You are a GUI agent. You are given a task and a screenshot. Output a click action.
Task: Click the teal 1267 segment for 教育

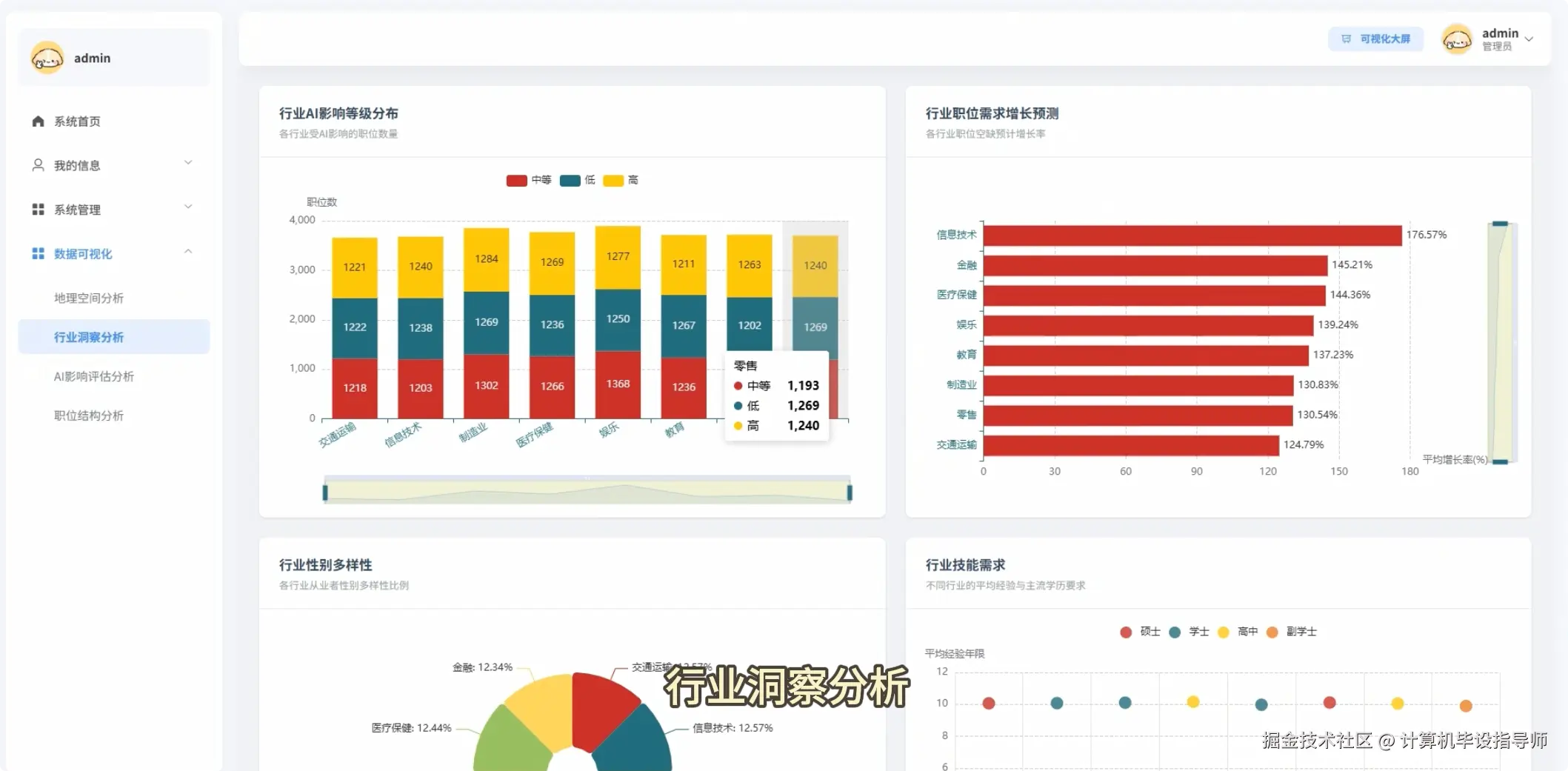click(x=684, y=326)
